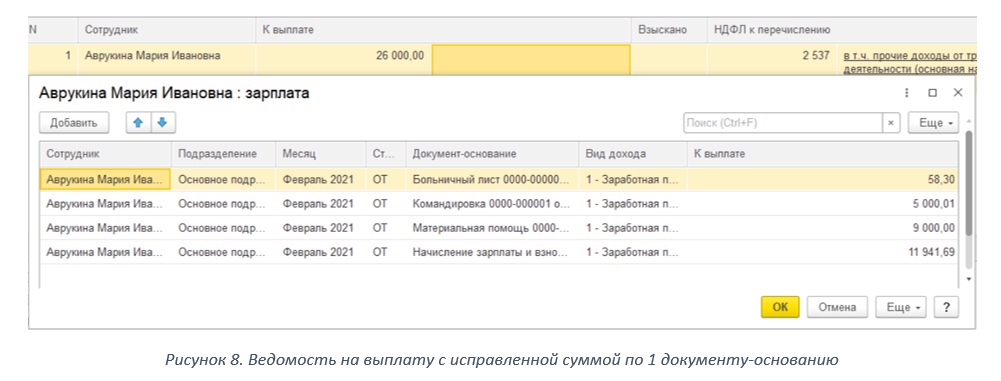
Task: Clear search field with the x button
Action: pos(891,123)
